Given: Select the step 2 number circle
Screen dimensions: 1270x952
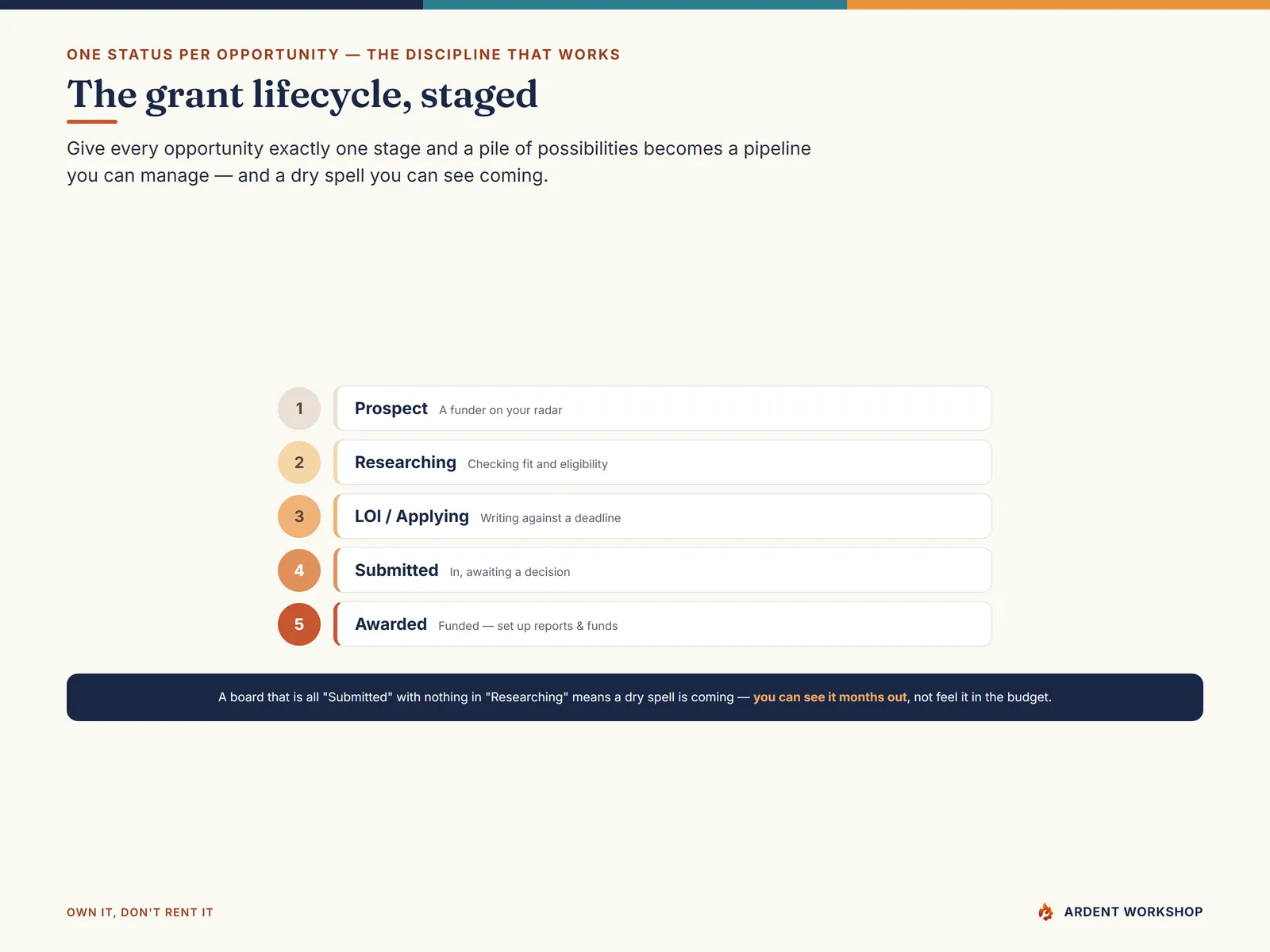Looking at the screenshot, I should pyautogui.click(x=299, y=463).
